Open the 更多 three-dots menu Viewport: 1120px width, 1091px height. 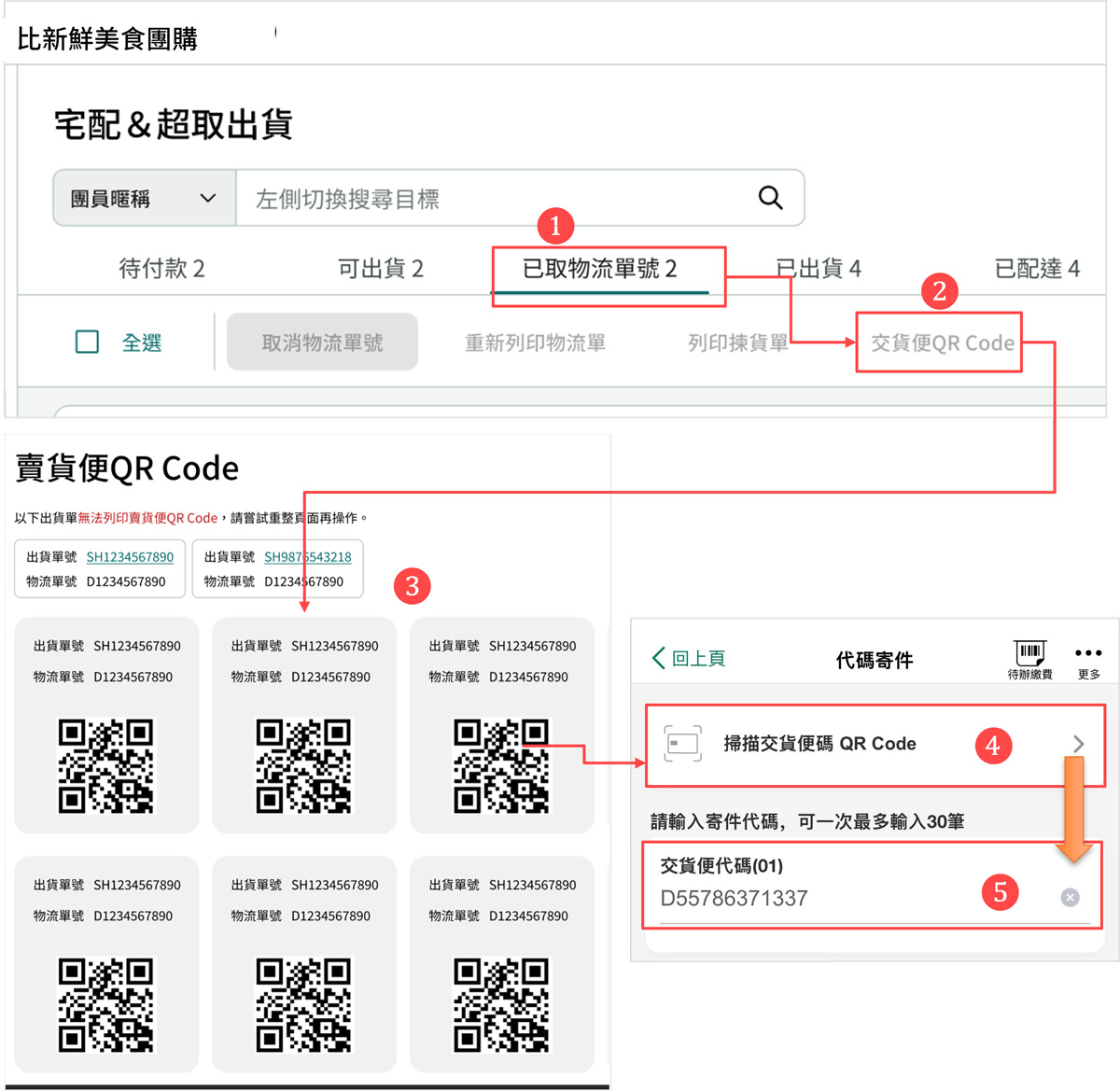(1088, 652)
